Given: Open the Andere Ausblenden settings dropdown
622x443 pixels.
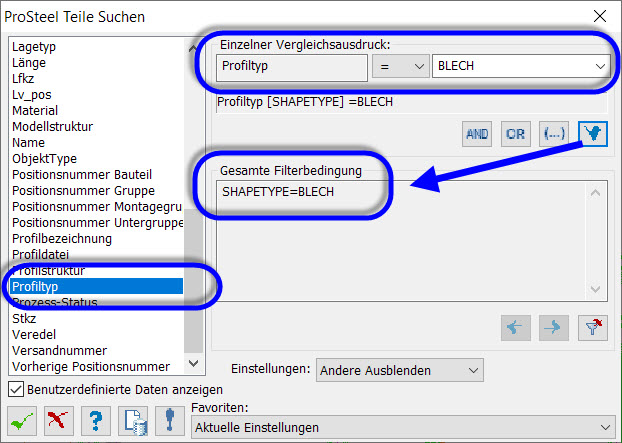Looking at the screenshot, I should (400, 370).
